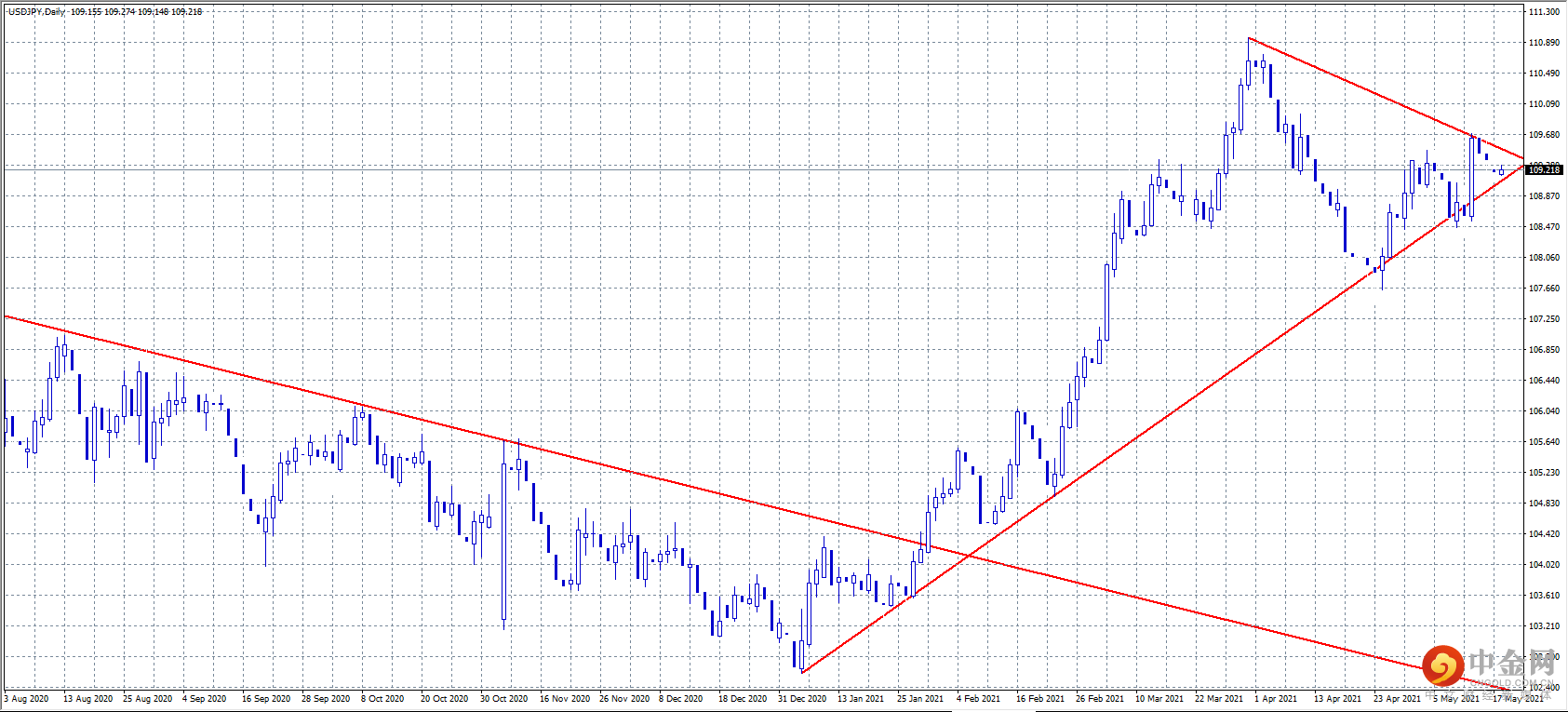Select the 1 Apr 2021 date label
This screenshot has width=1568, height=712.
click(x=1276, y=699)
